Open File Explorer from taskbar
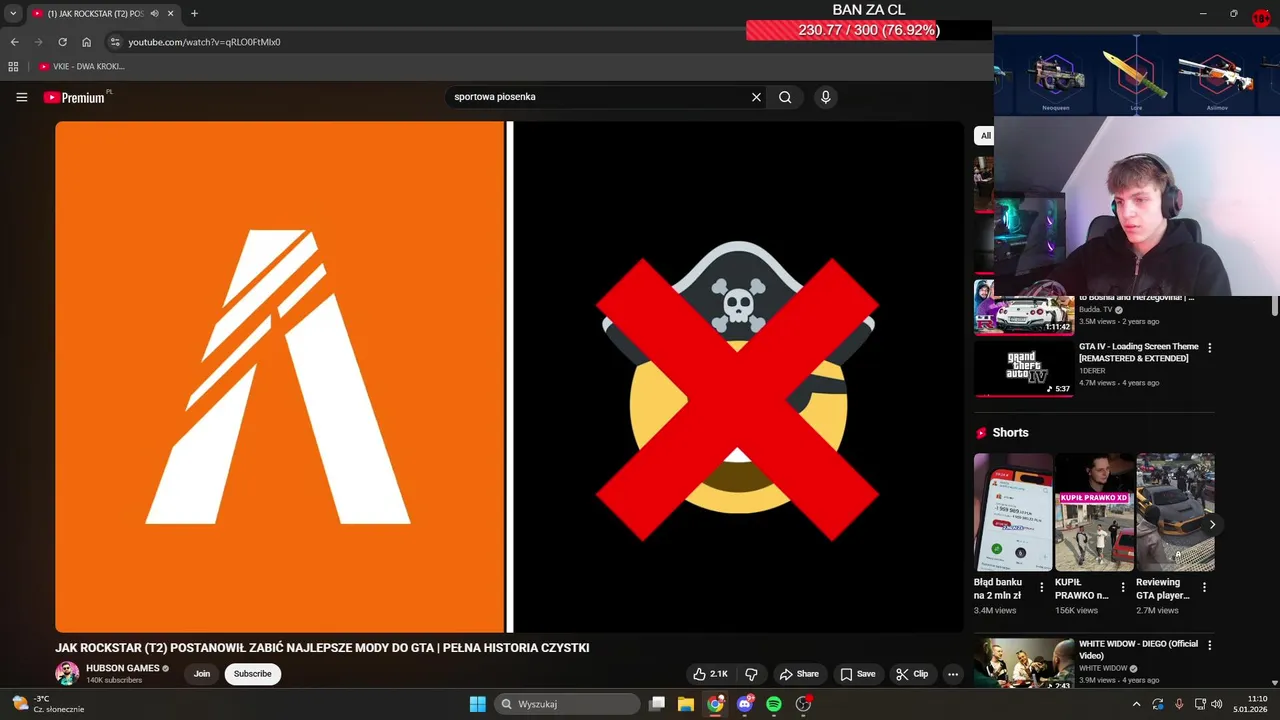The height and width of the screenshot is (720, 1280). pyautogui.click(x=685, y=704)
